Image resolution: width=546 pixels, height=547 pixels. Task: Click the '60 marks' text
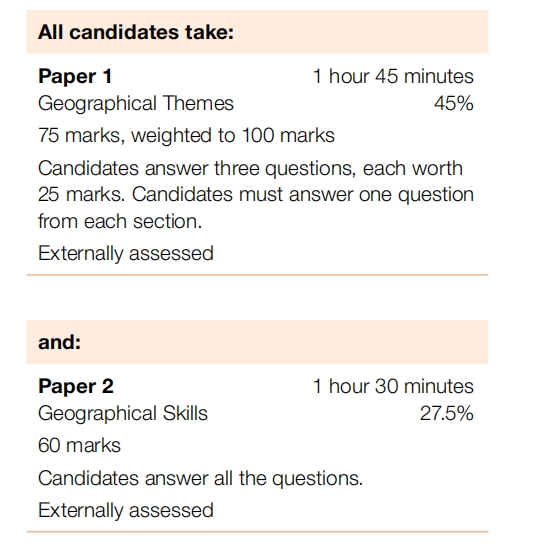click(79, 445)
